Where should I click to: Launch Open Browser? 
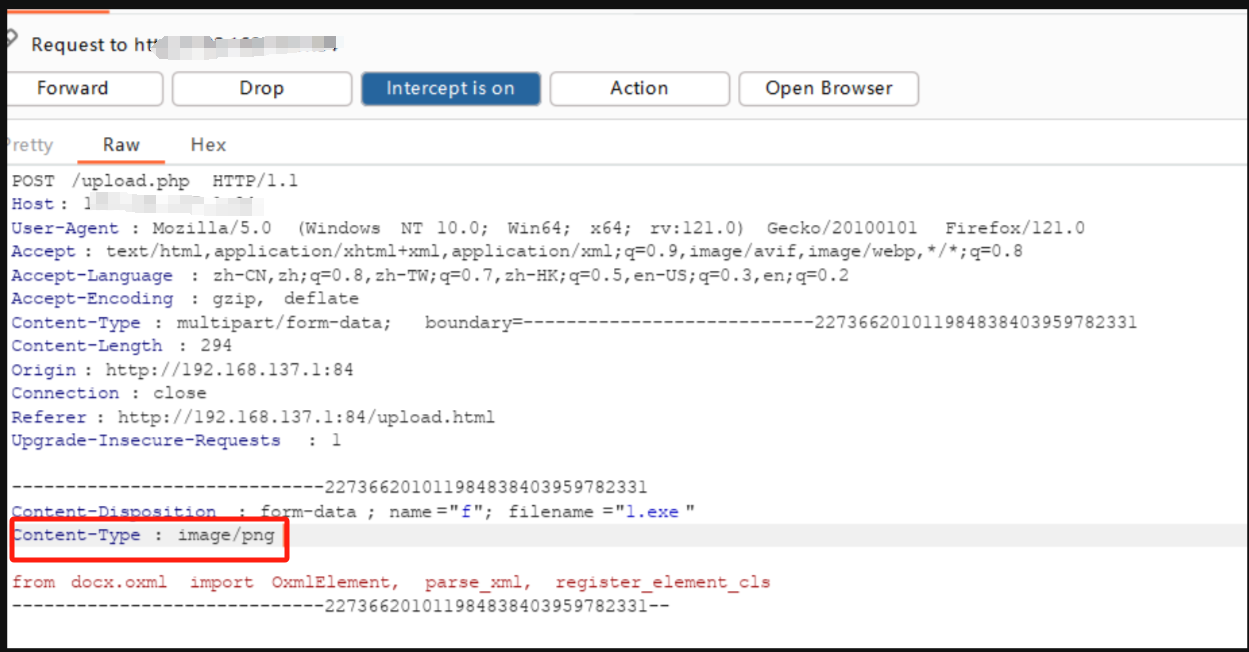pyautogui.click(x=828, y=88)
